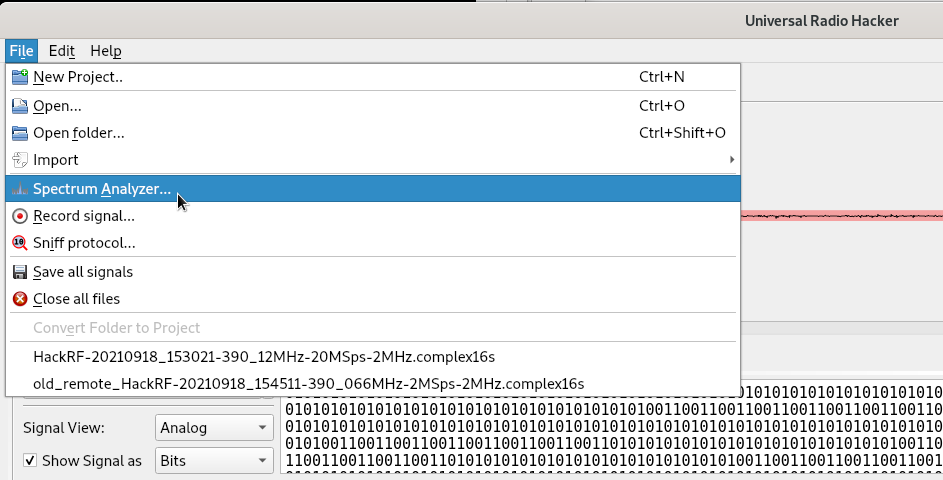Open the Show Signal as Bits dropdown
This screenshot has height=480, width=943.
(214, 461)
